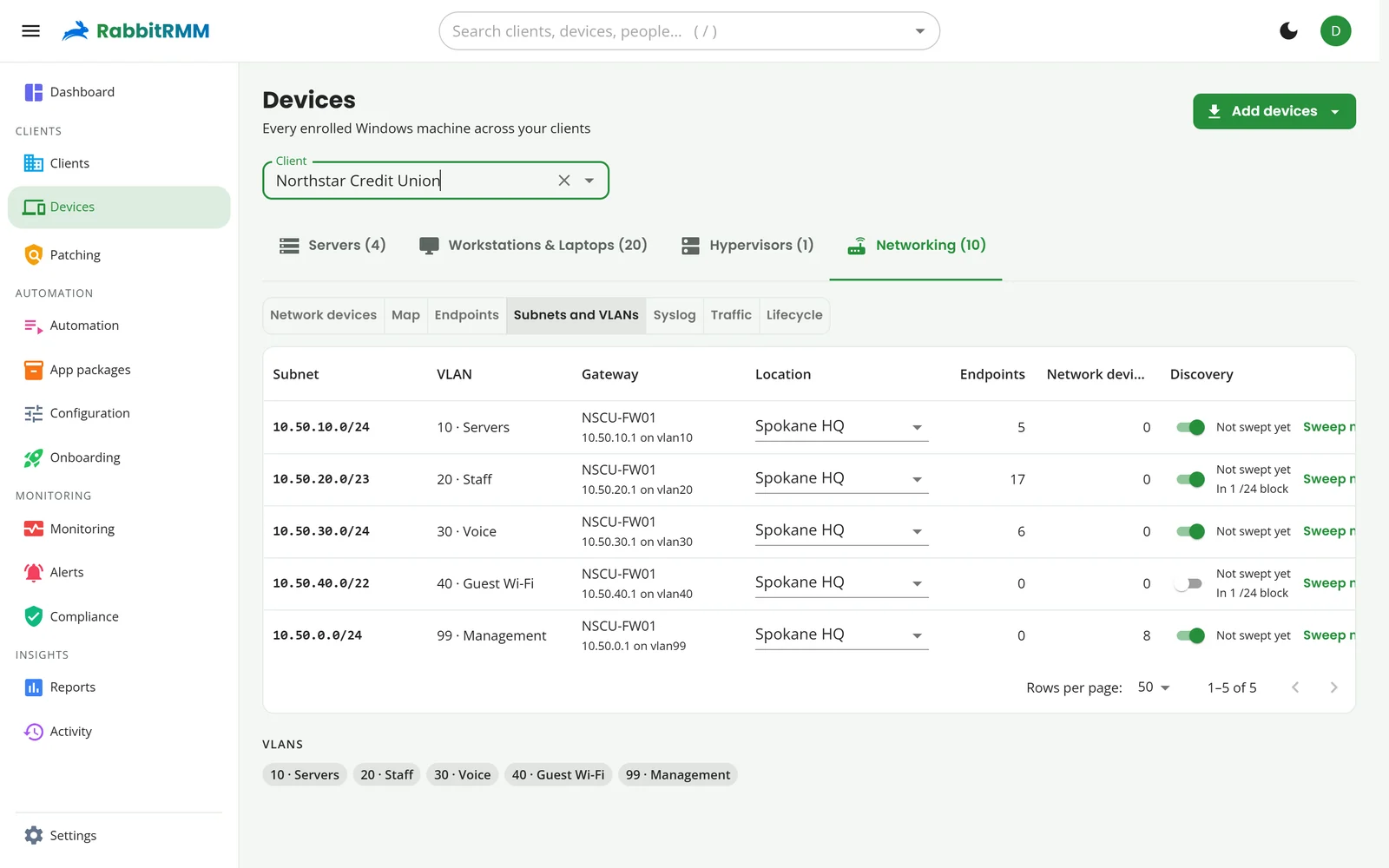Clear the Northstar Credit Union client filter
Screen dimensions: 1389x868
(564, 181)
